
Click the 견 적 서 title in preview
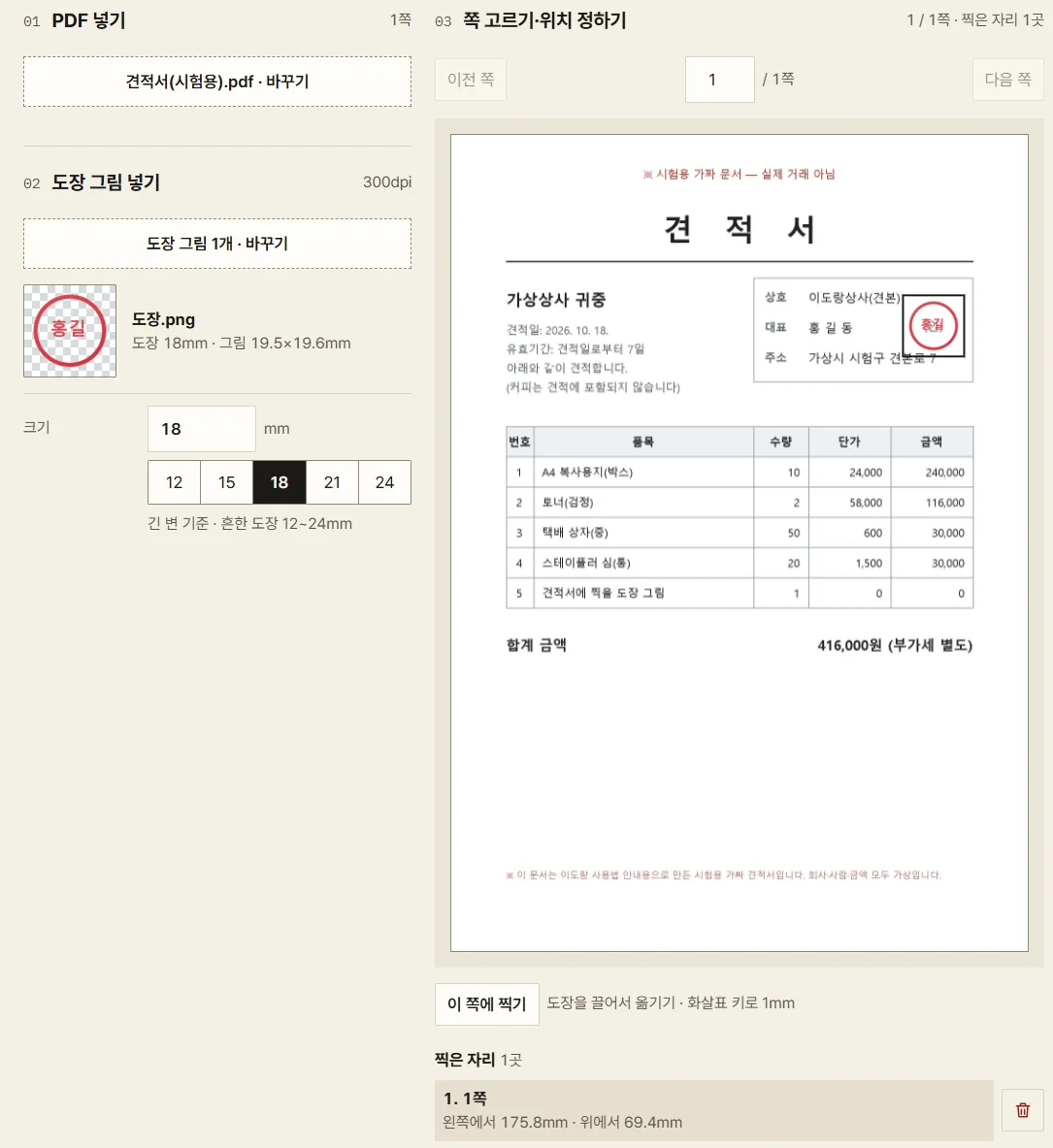[739, 229]
